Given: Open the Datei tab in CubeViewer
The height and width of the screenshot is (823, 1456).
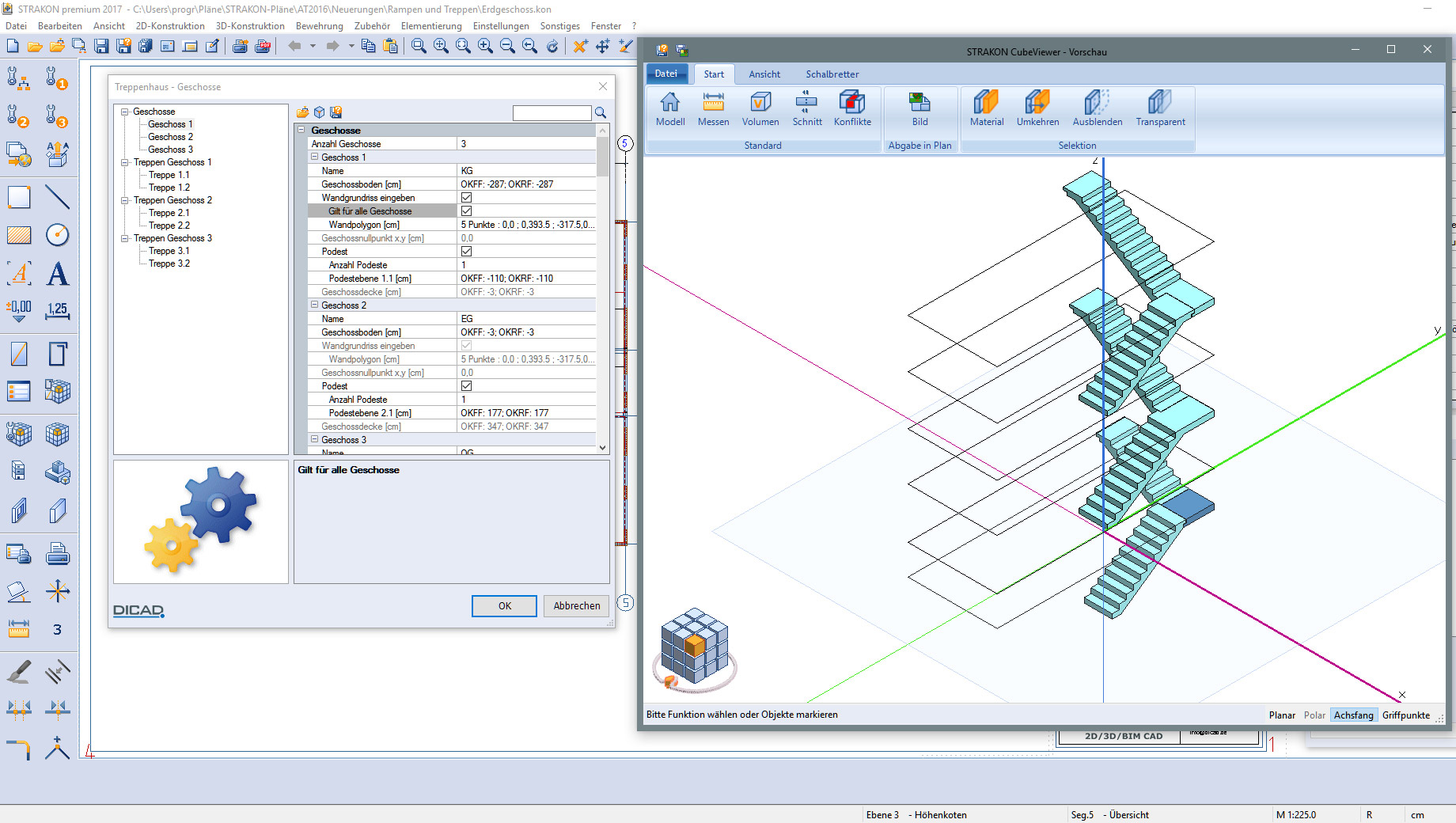Looking at the screenshot, I should tap(665, 74).
